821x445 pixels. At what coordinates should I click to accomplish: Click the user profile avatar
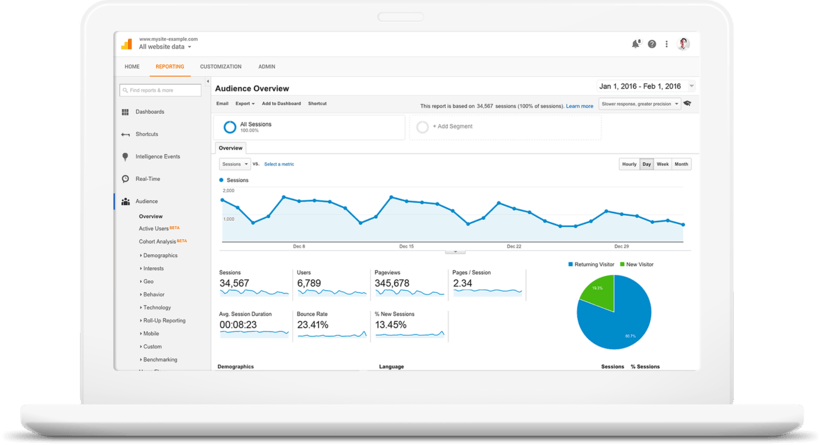click(684, 44)
